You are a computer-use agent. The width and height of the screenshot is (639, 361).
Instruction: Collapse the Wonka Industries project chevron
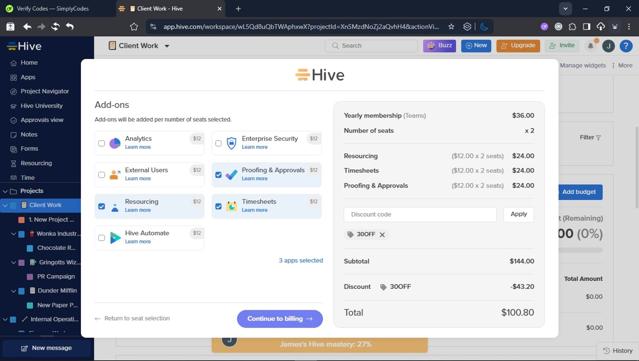pyautogui.click(x=13, y=234)
